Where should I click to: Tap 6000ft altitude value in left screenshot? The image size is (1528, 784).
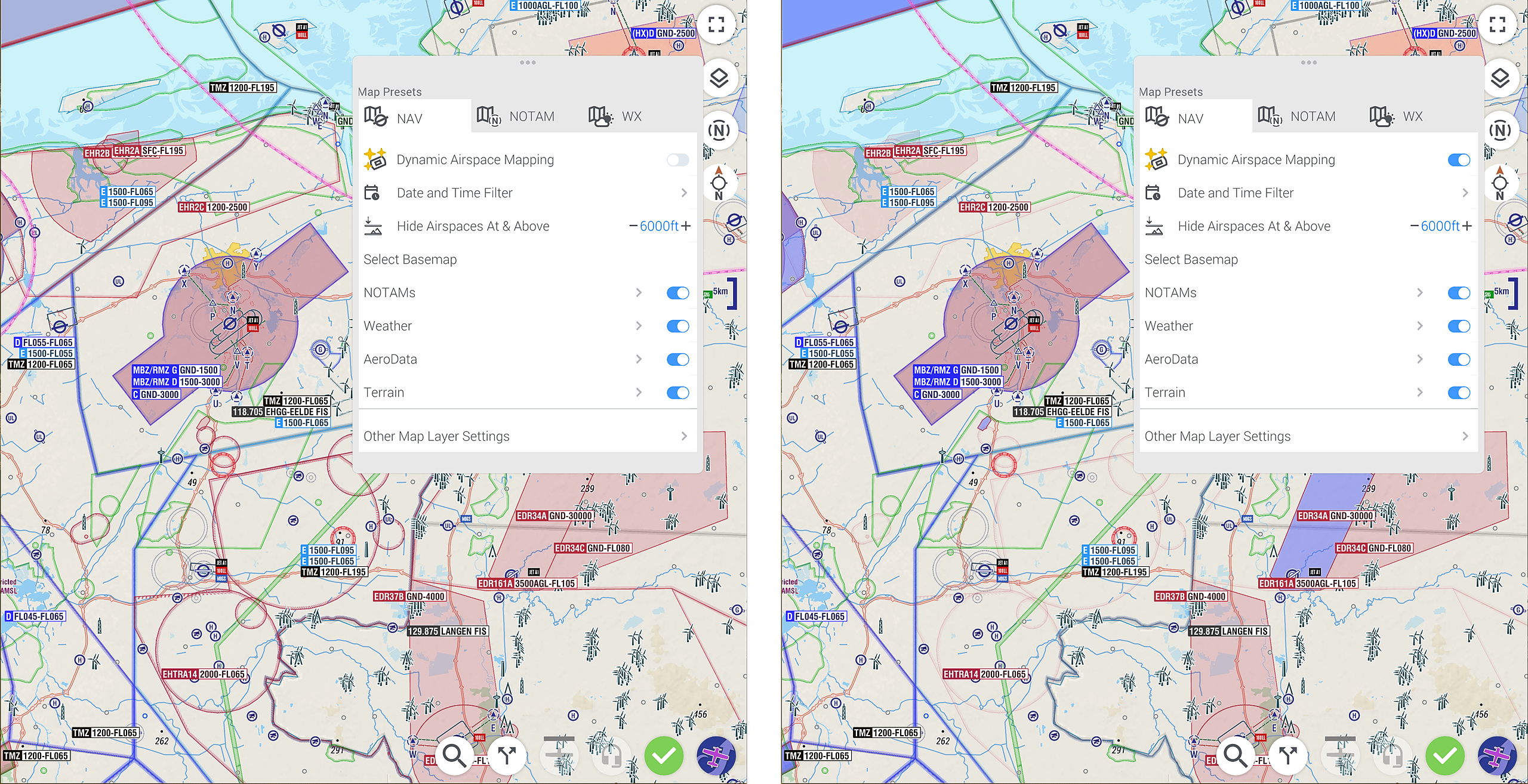pos(659,226)
